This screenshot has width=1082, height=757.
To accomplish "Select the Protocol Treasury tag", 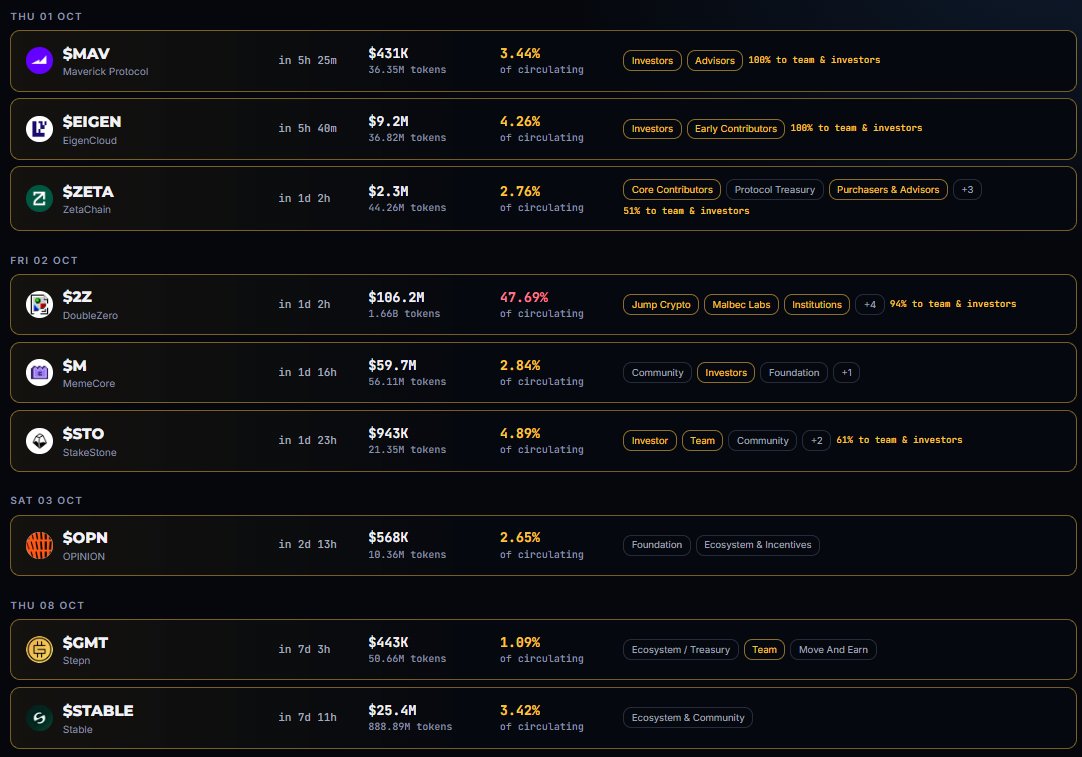I will click(774, 190).
